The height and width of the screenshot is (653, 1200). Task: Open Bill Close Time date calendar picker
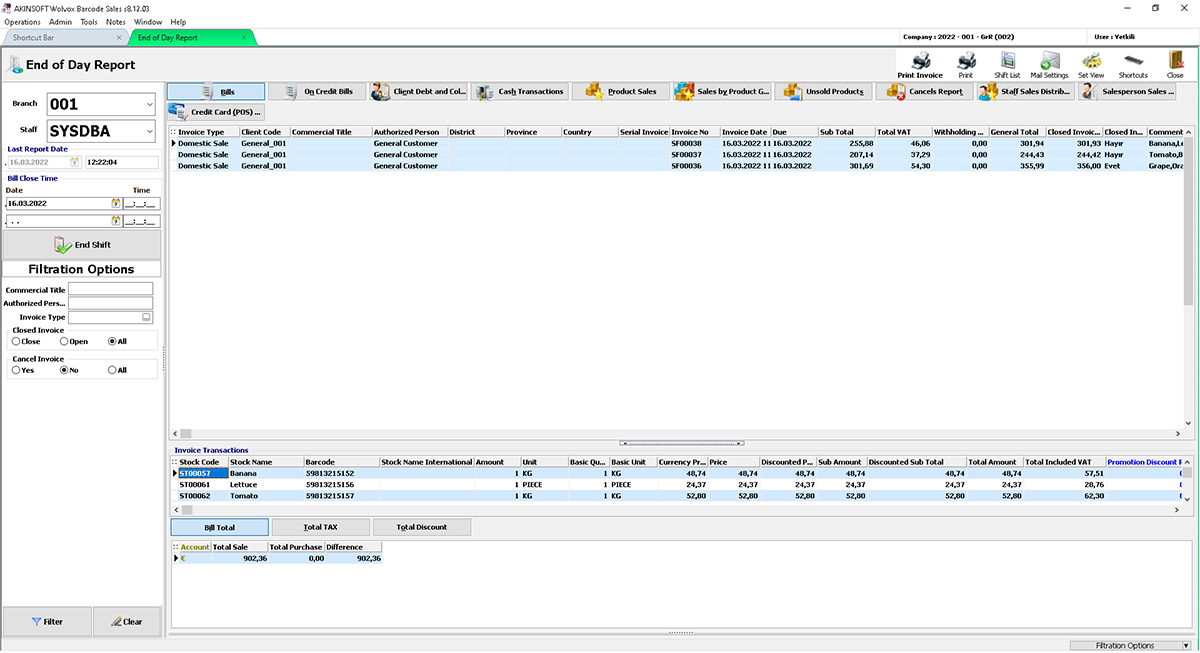[116, 203]
